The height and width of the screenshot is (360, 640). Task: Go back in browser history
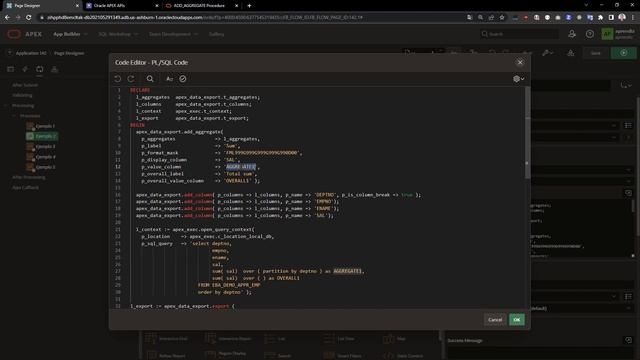click(7, 18)
